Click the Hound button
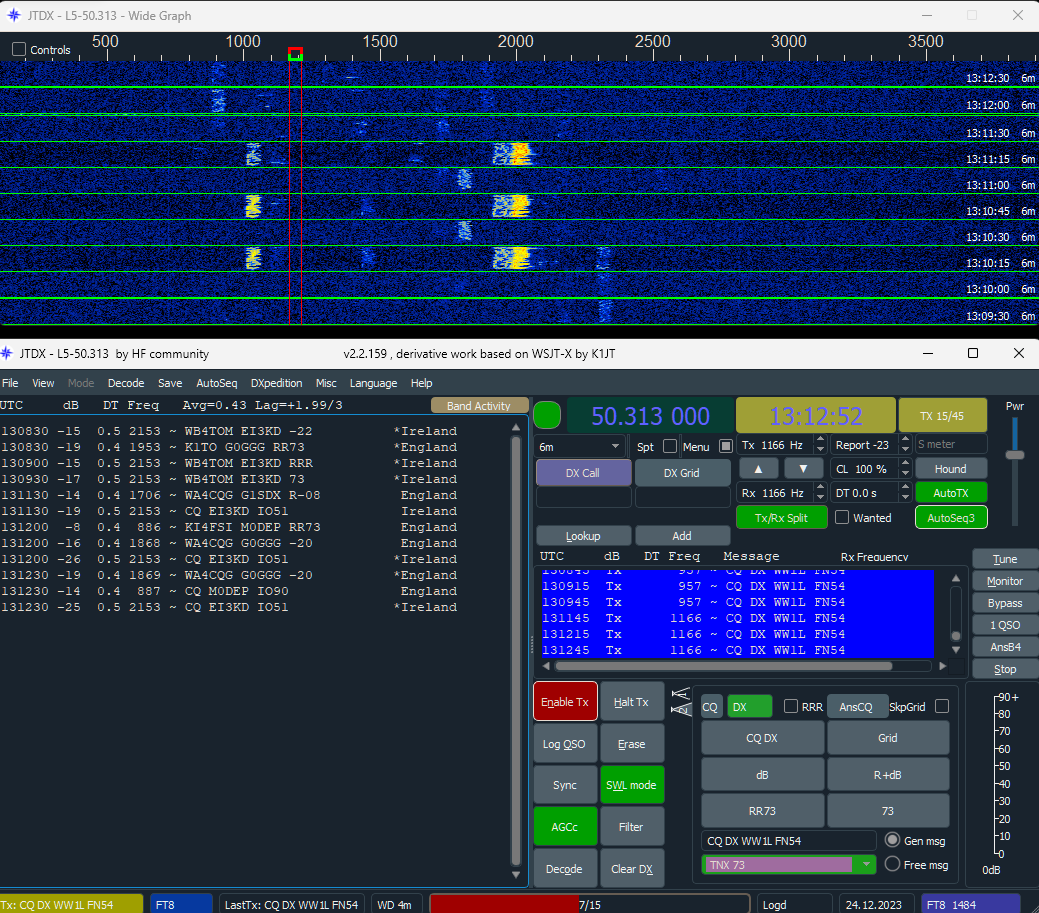This screenshot has height=913, width=1039. pos(951,468)
